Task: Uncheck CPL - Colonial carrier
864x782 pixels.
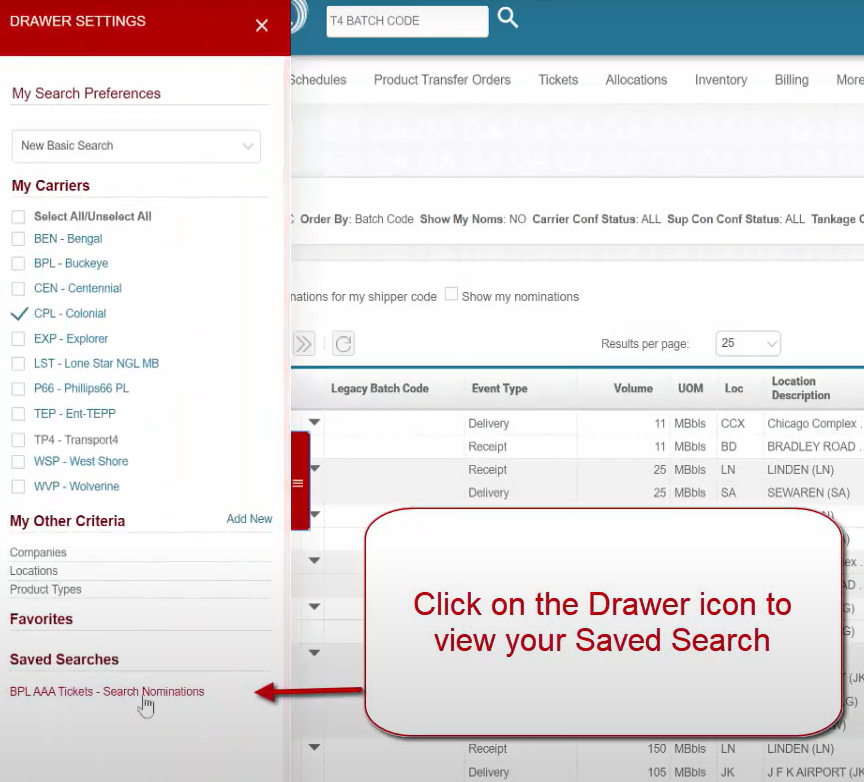Action: click(18, 313)
